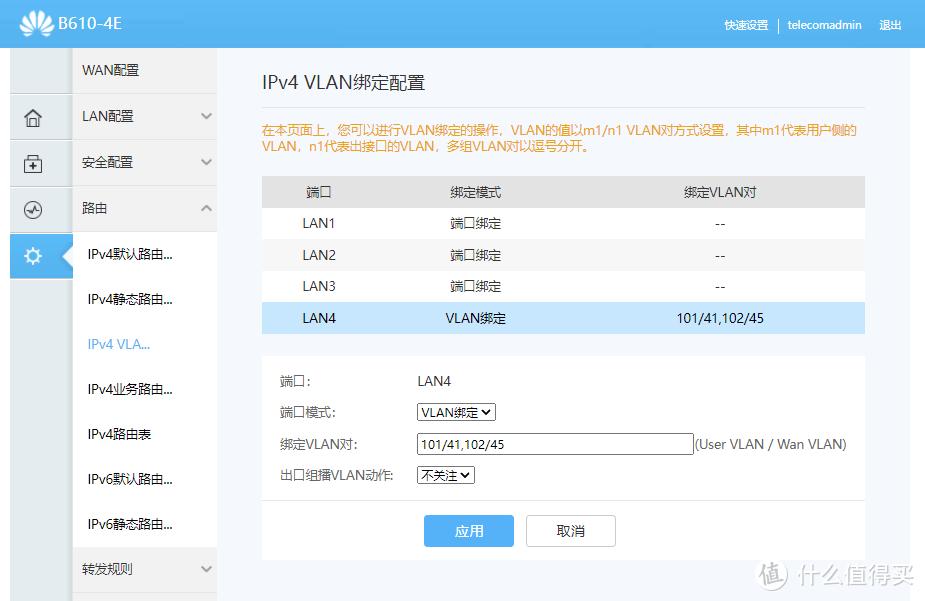Collapse the 路由 section

[145, 208]
